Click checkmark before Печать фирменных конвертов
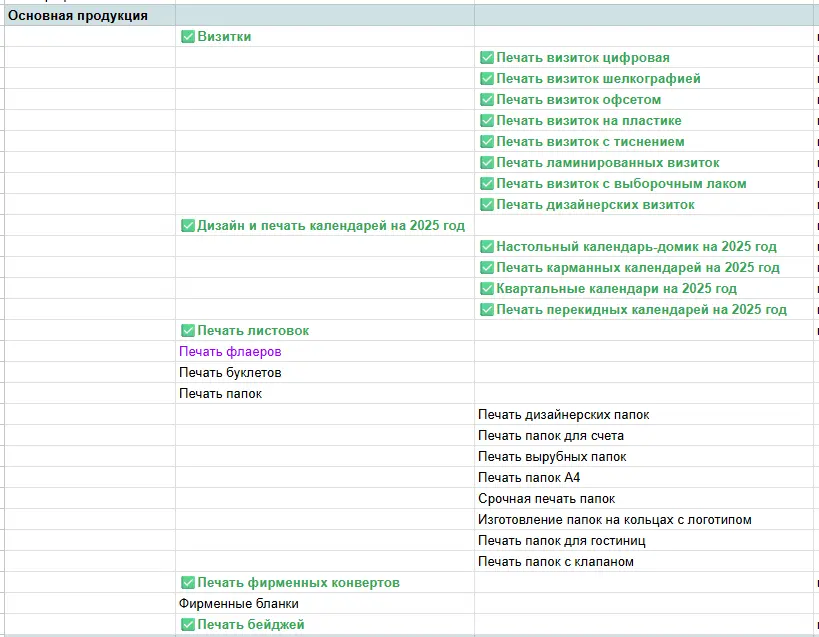Image resolution: width=819 pixels, height=637 pixels. point(187,583)
